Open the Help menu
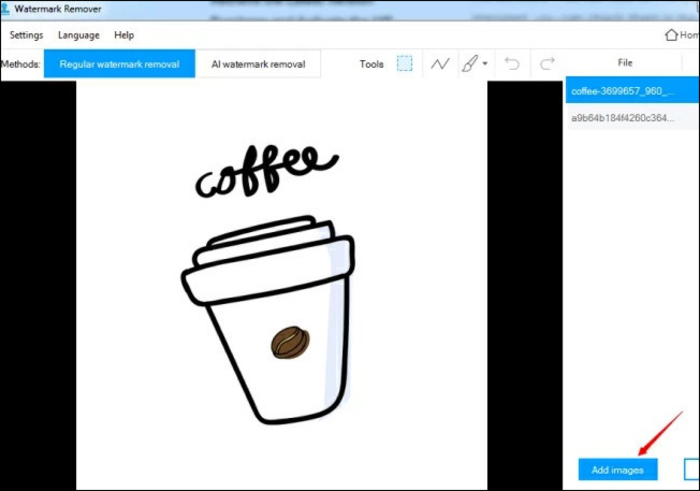The width and height of the screenshot is (700, 491). tap(124, 35)
